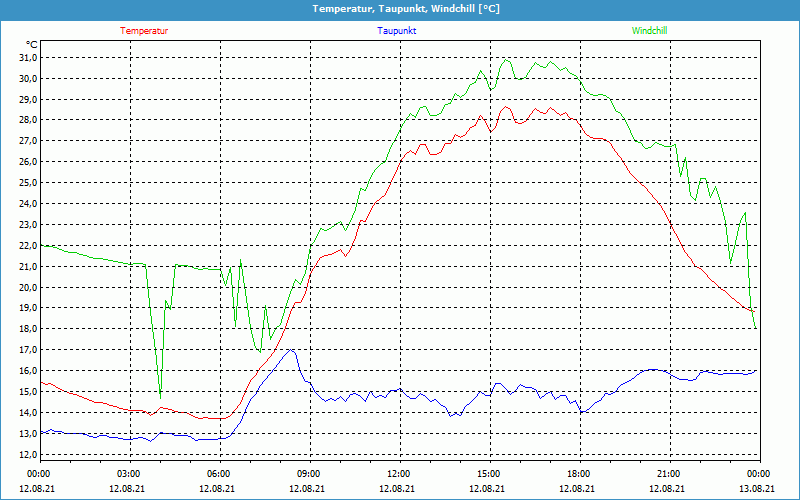The width and height of the screenshot is (800, 500).
Task: Click the 29,0 y-axis value
Action: [x=29, y=99]
